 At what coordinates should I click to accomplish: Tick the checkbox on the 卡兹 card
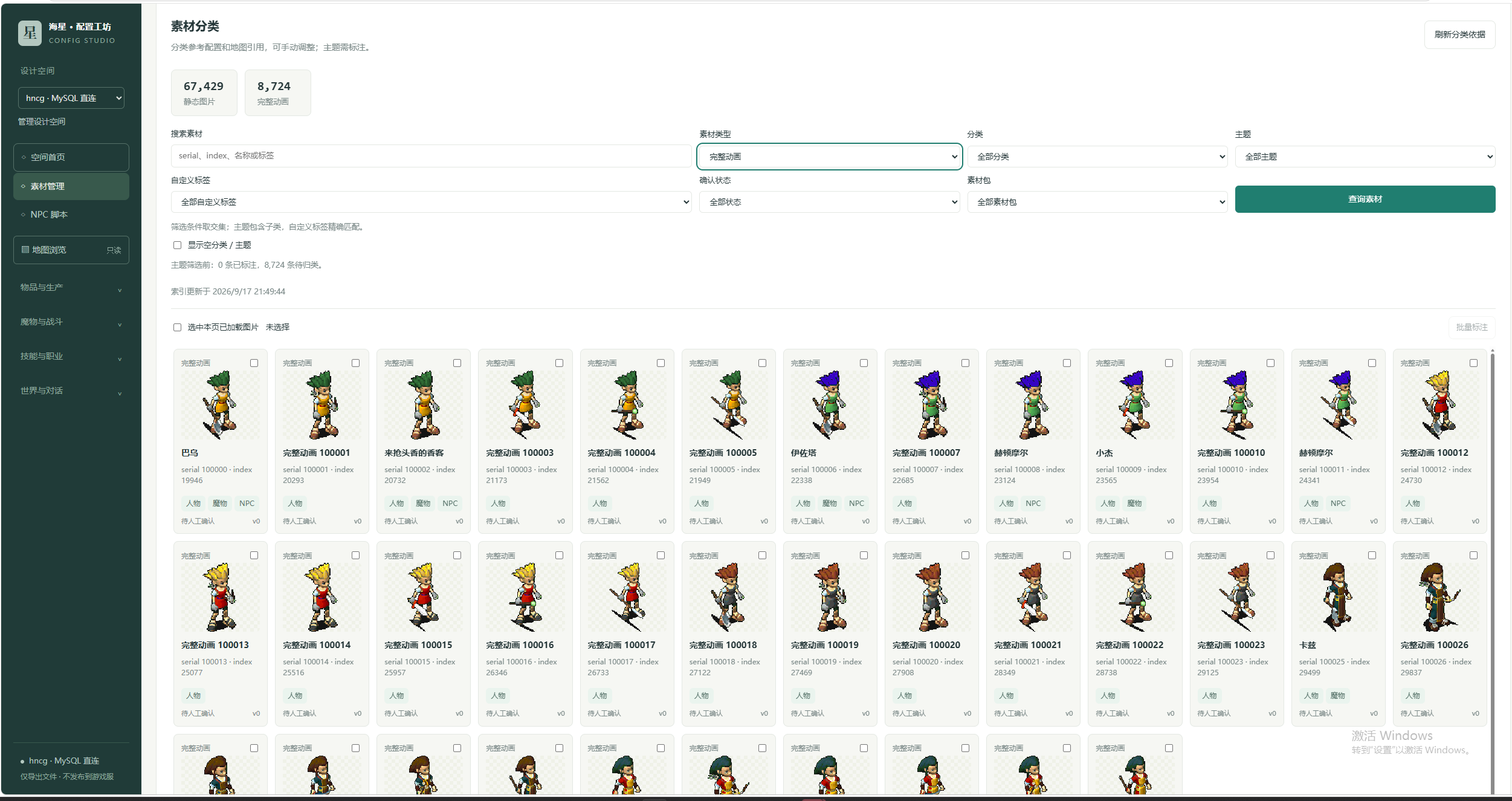[x=1372, y=556]
